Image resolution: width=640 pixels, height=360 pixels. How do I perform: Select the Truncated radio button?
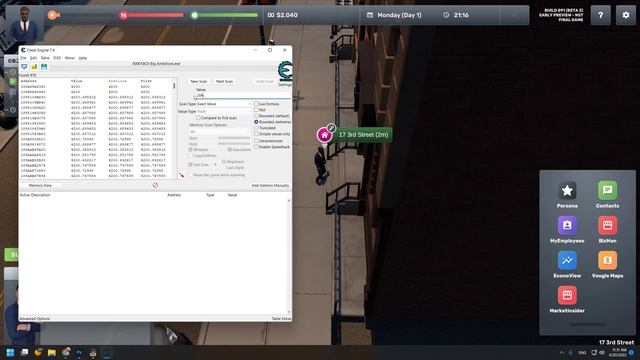256,128
